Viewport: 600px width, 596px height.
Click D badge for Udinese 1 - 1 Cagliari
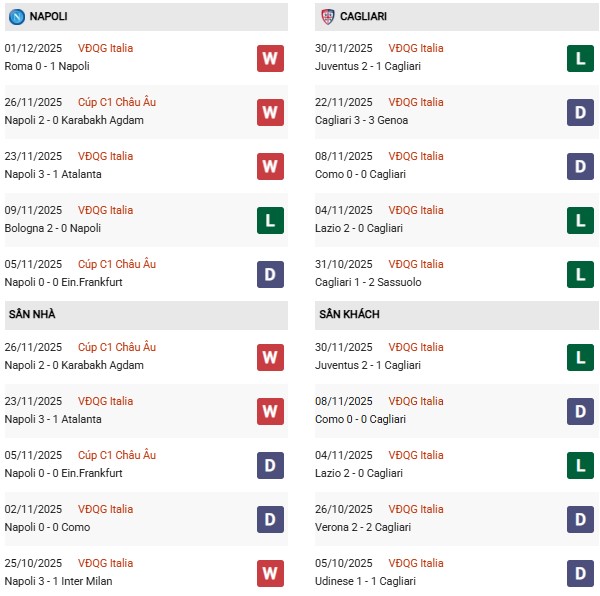(580, 573)
